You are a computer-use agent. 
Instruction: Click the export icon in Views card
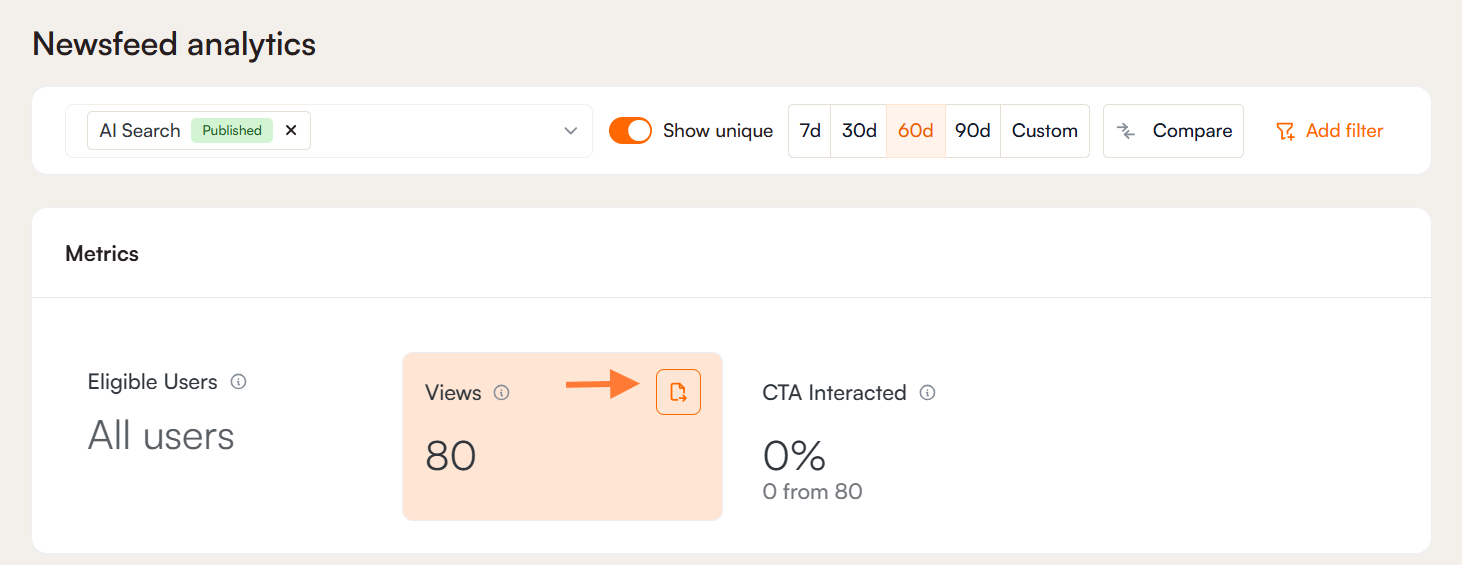[x=678, y=392]
